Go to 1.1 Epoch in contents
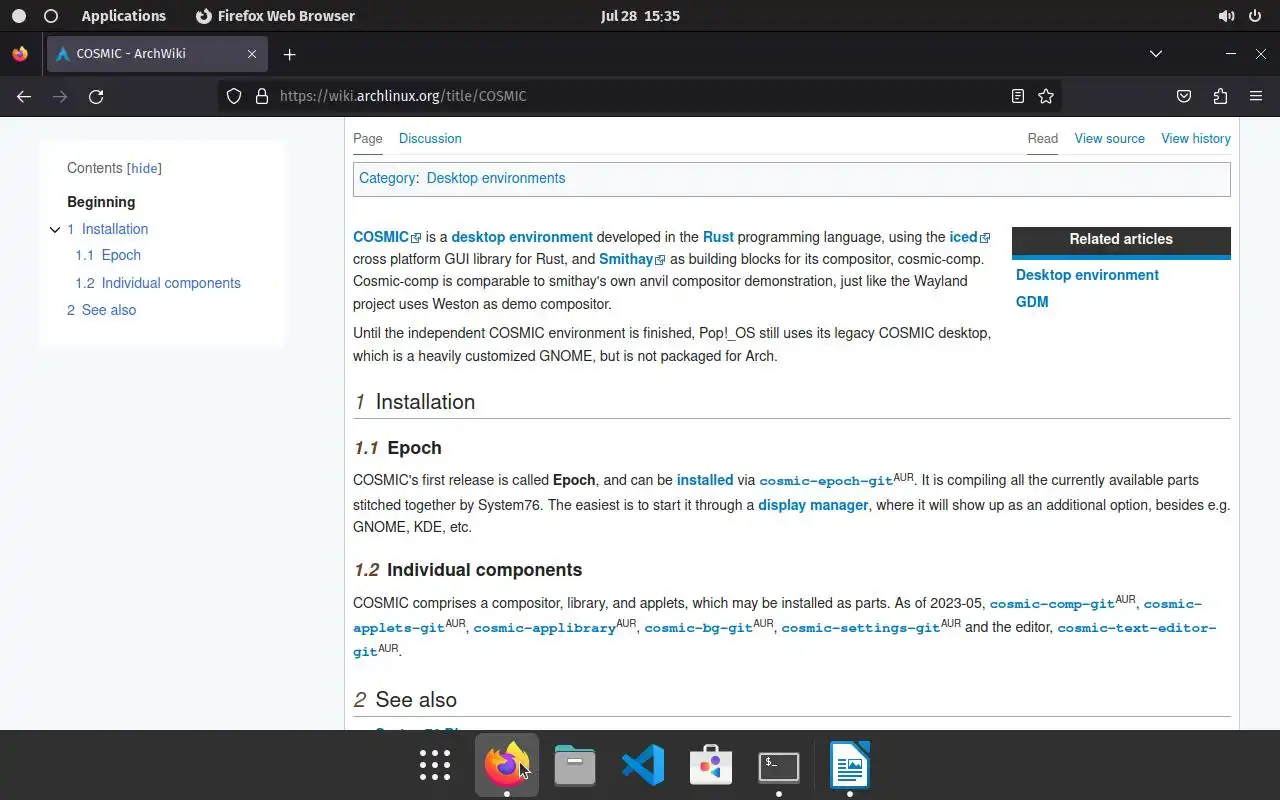1280x800 pixels. (108, 255)
